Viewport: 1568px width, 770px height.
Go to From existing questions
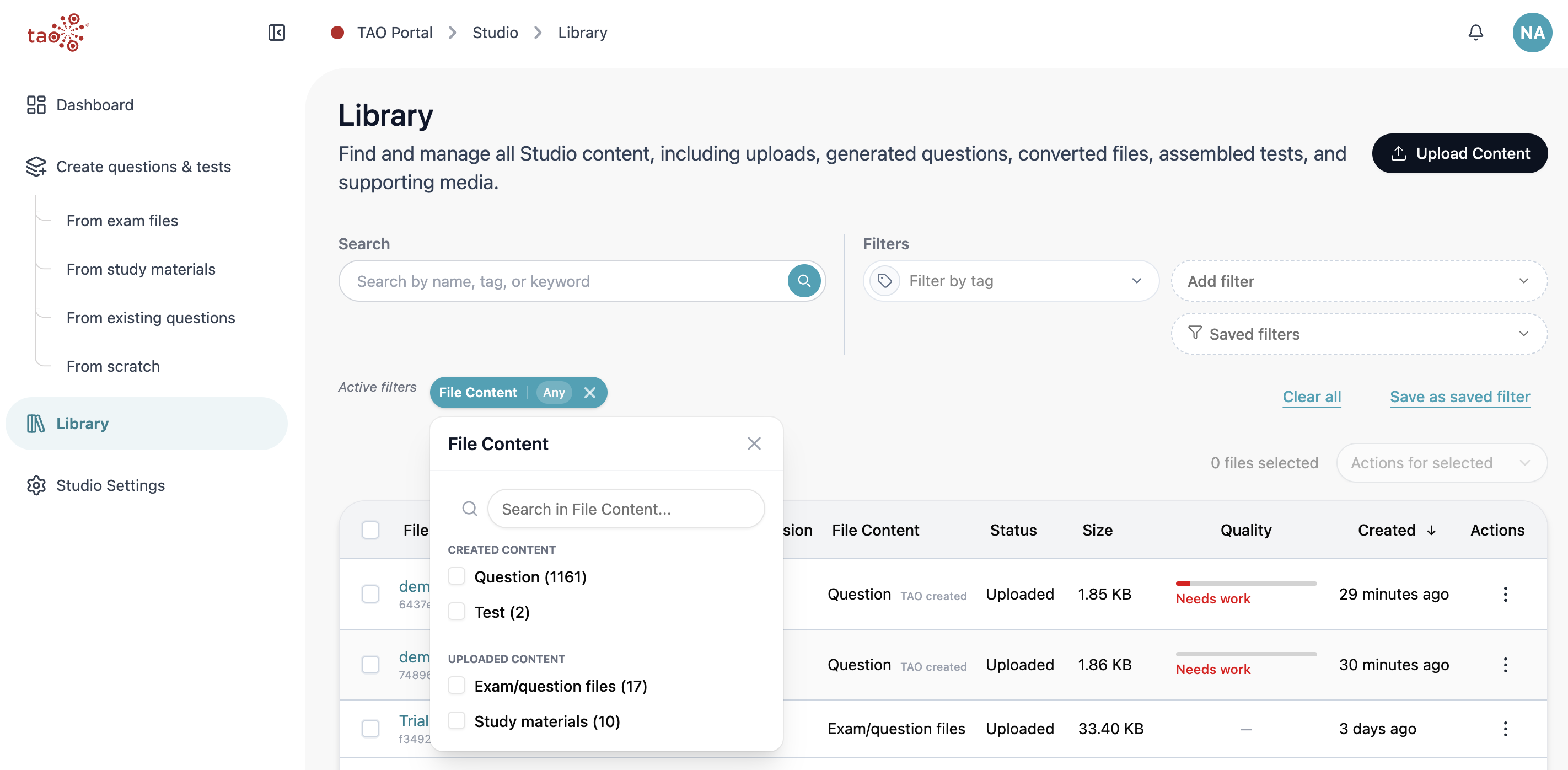151,318
